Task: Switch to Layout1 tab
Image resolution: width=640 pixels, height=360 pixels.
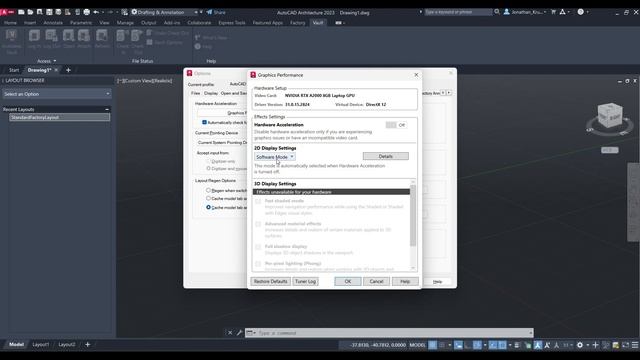Action: click(41, 344)
